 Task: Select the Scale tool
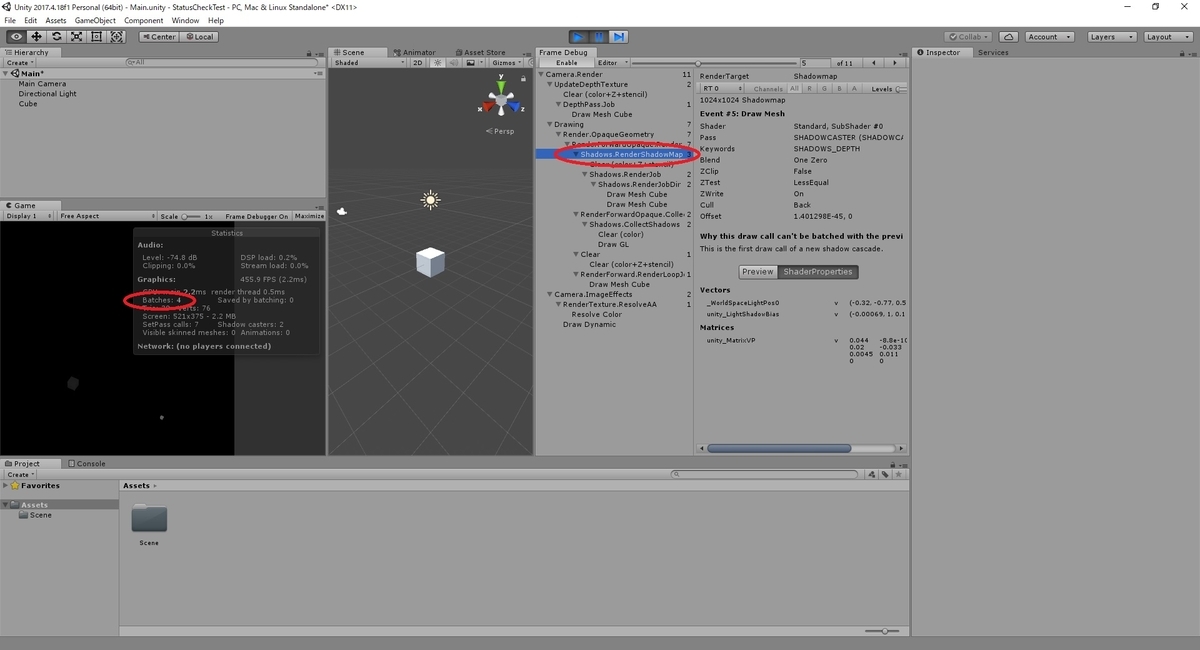click(x=77, y=36)
